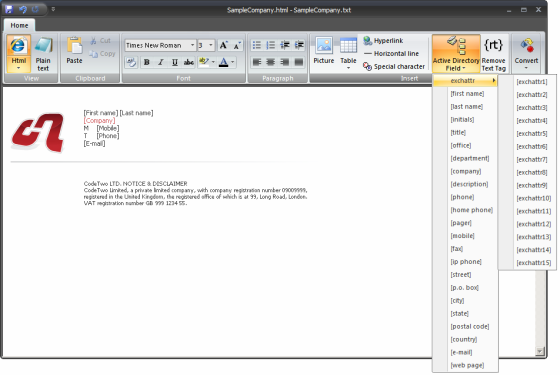Viewport: 560px width, 375px height.
Task: Open the font size dropdown
Action: 211,45
